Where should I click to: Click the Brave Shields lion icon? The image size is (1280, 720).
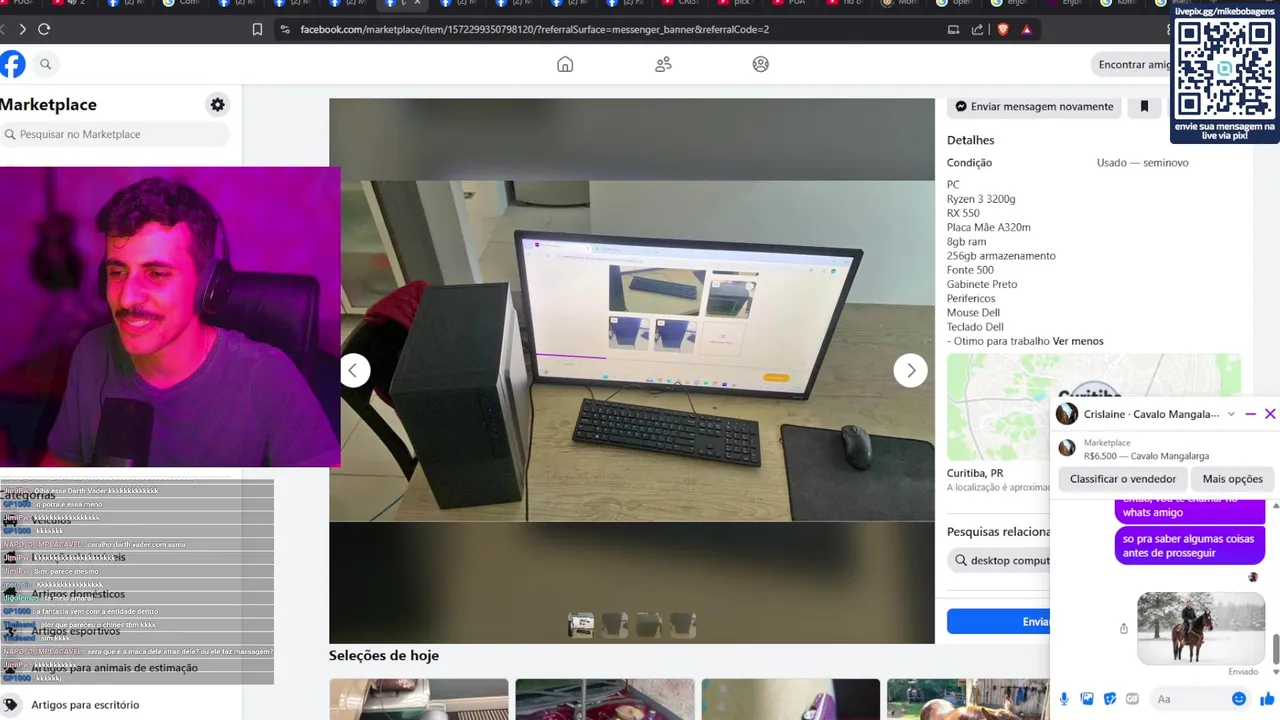1003,29
